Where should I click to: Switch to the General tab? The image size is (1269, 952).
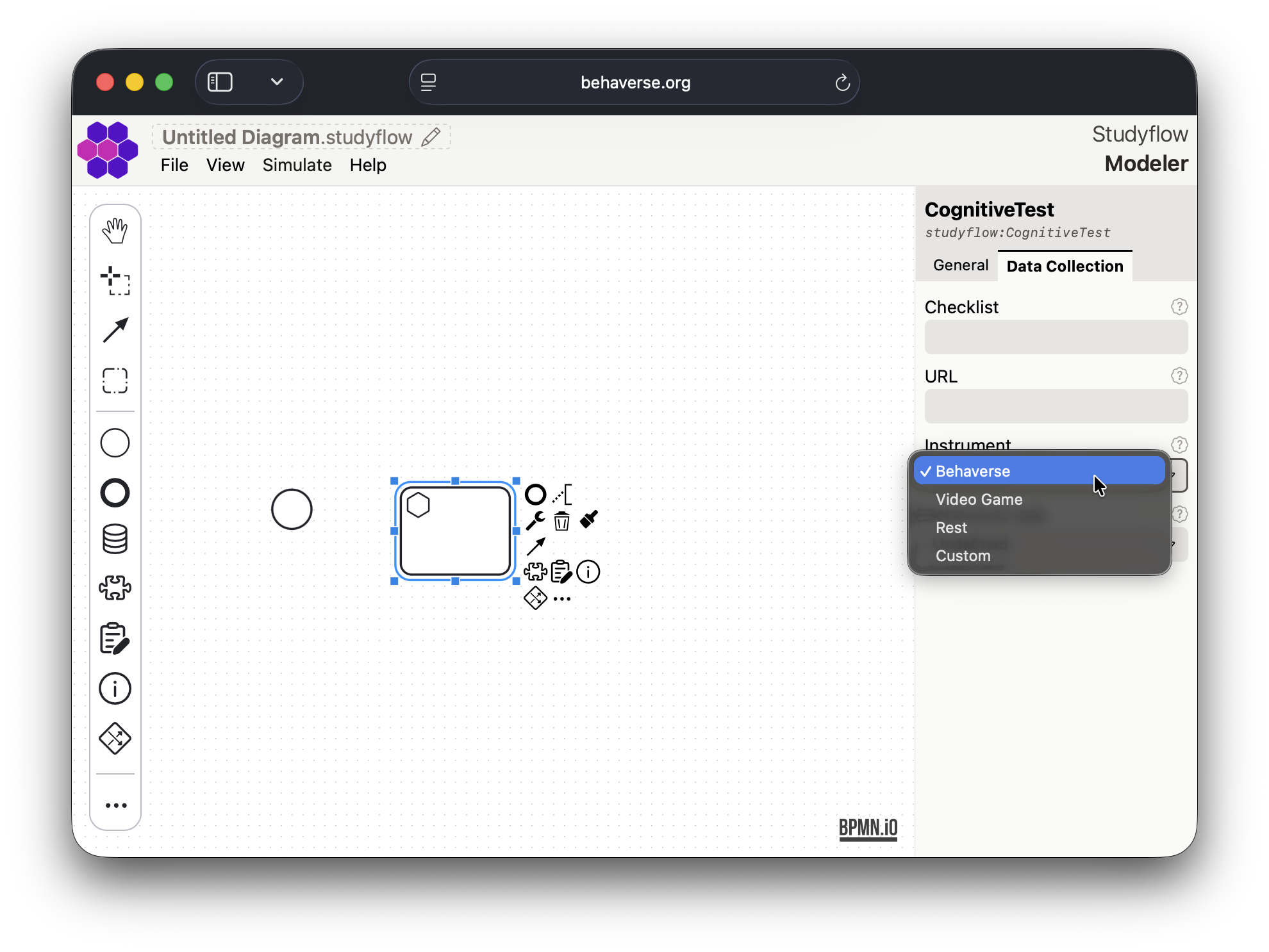coord(960,266)
